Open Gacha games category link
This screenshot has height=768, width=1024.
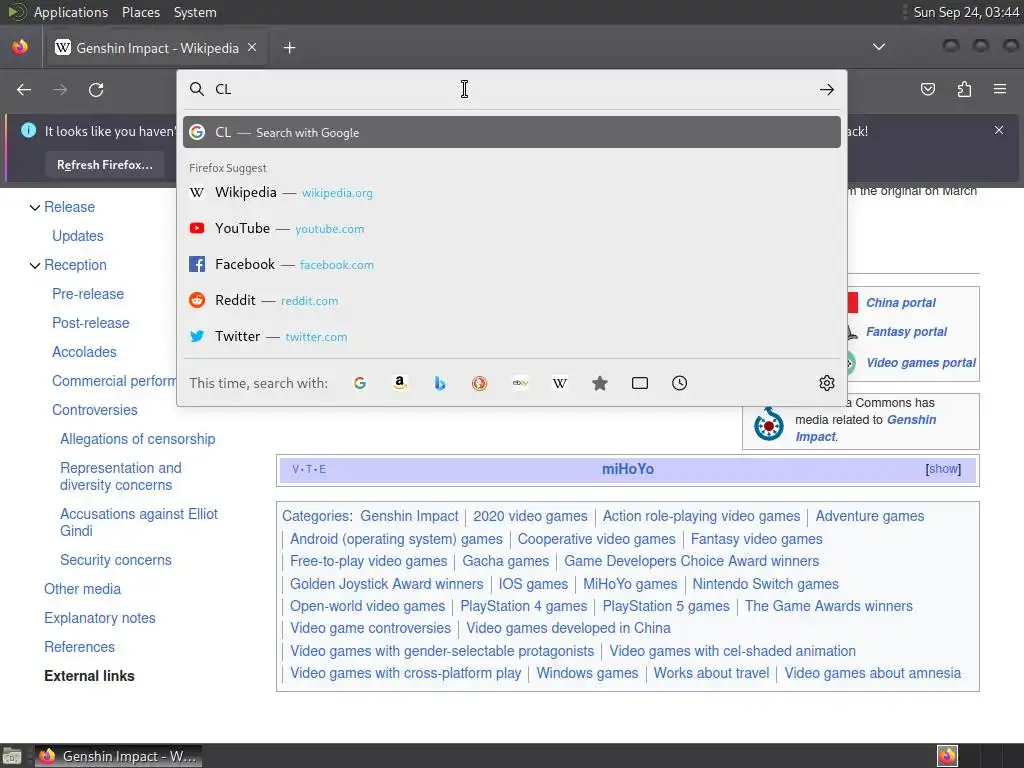(505, 561)
